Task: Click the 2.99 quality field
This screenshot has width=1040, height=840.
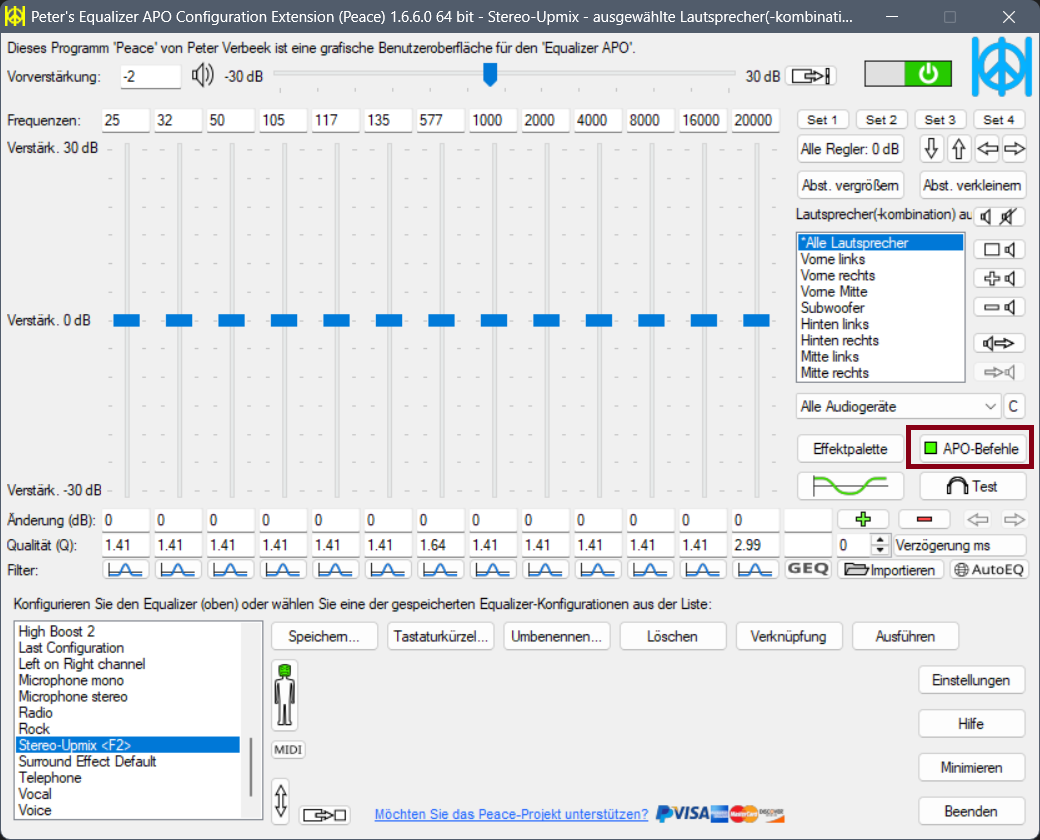Action: (755, 545)
